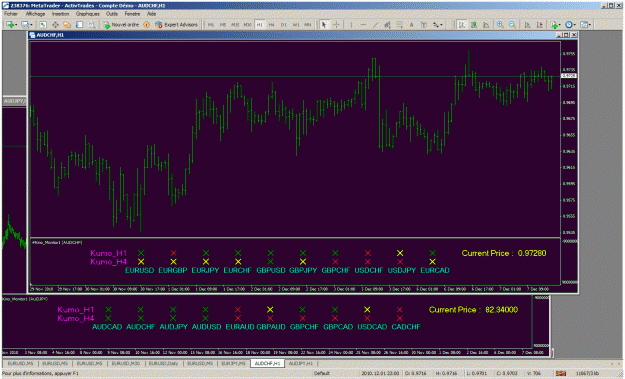Switch chart to M15 timeframe
Image resolution: width=625 pixels, height=379 pixels.
click(x=235, y=25)
